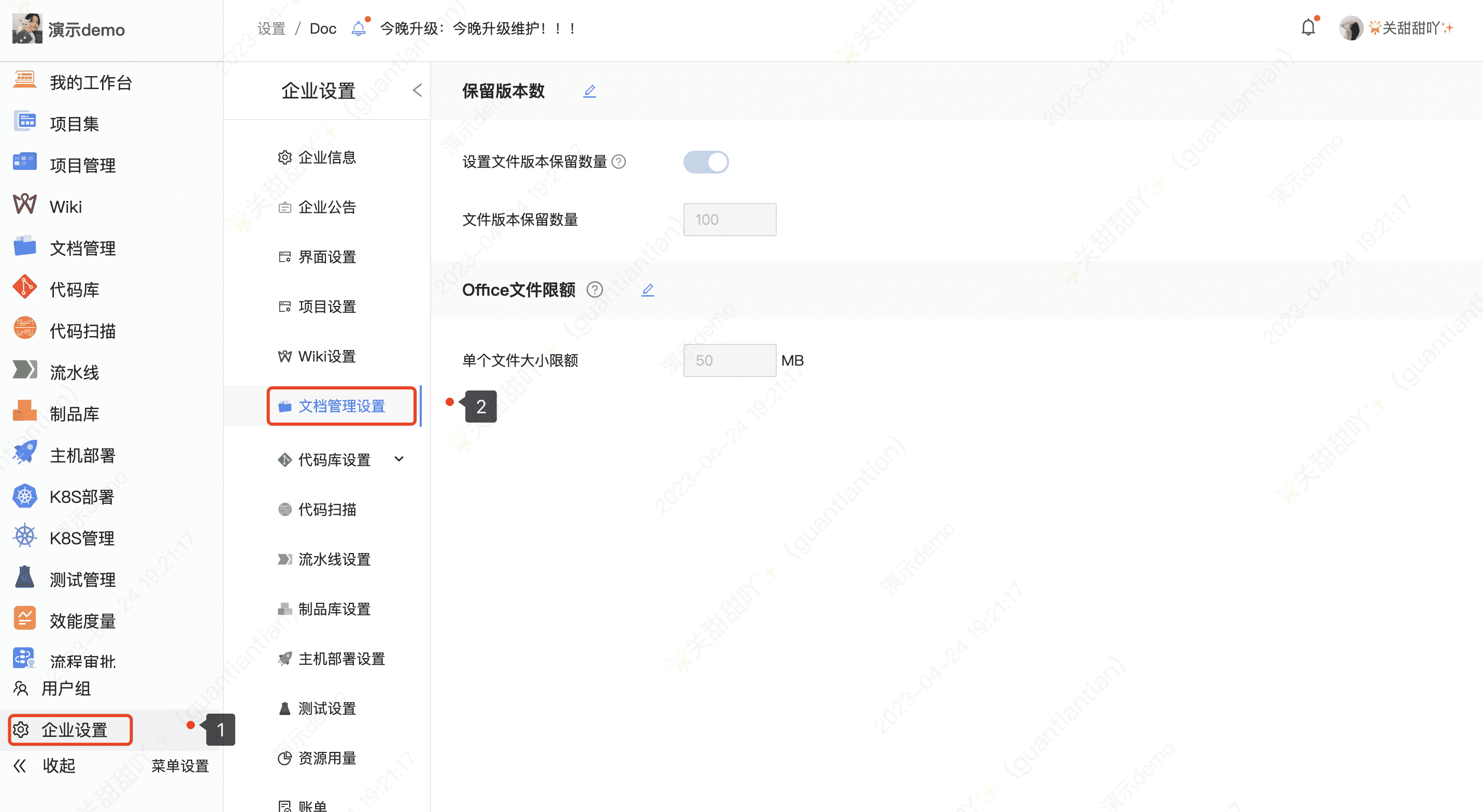Viewport: 1483px width, 812px height.
Task: Click the question mark beside 设置文件版本保留数量
Action: click(619, 162)
